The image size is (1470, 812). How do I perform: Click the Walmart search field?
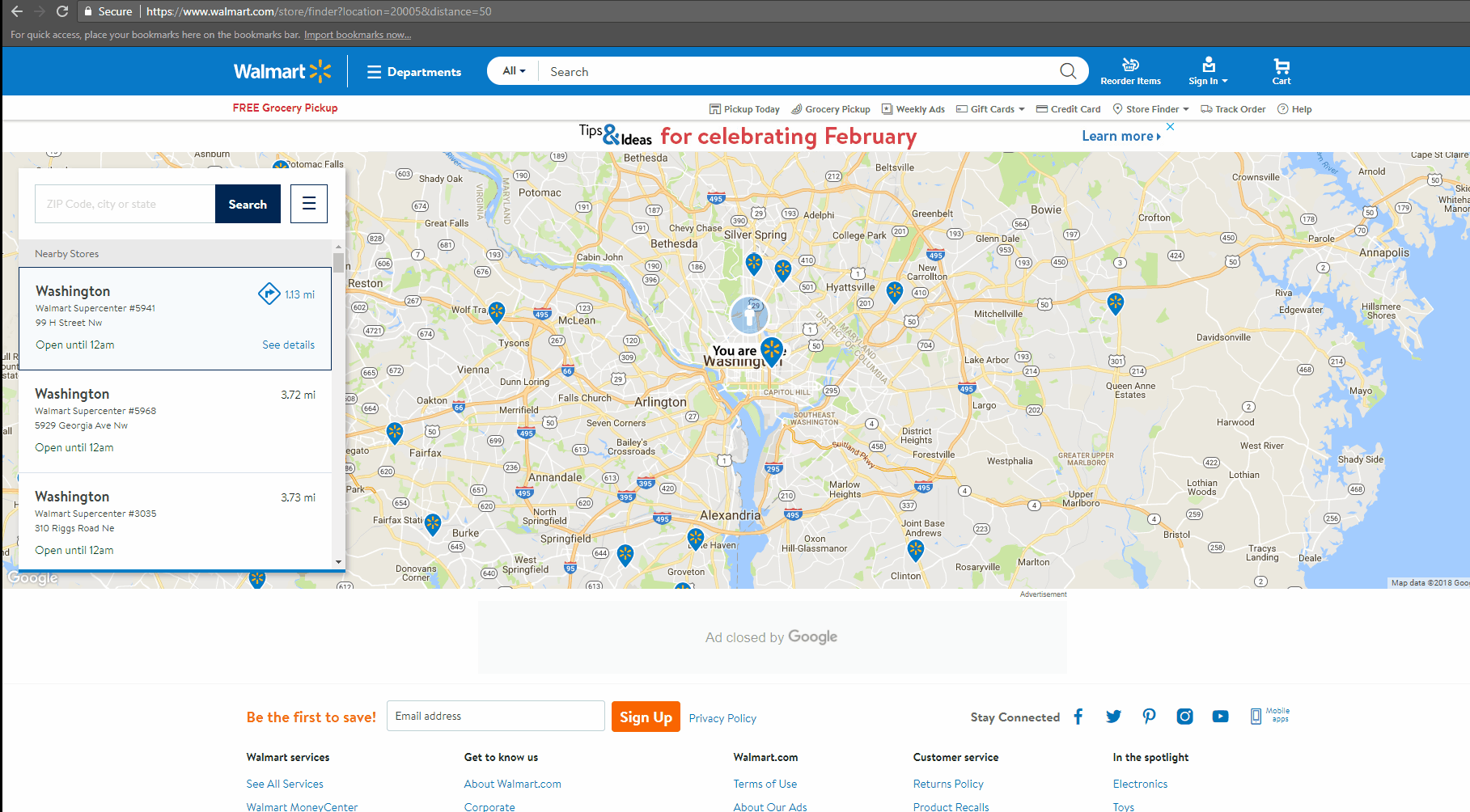tap(797, 71)
